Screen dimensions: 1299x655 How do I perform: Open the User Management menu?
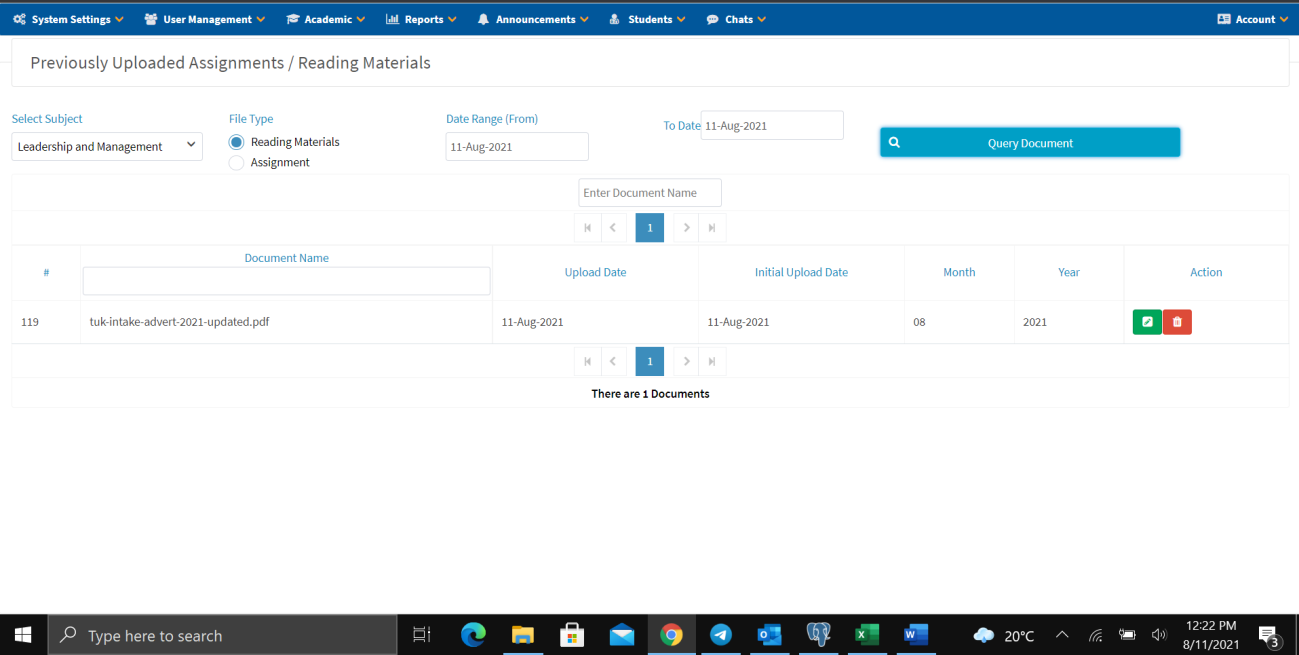204,18
